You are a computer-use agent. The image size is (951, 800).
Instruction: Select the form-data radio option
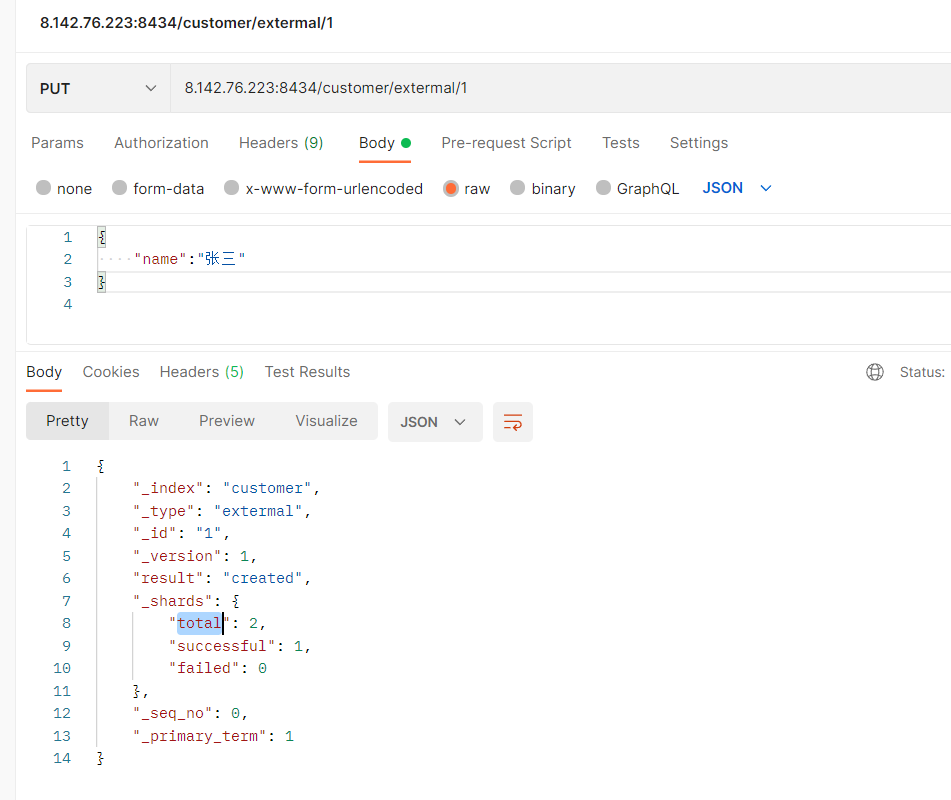pos(119,188)
